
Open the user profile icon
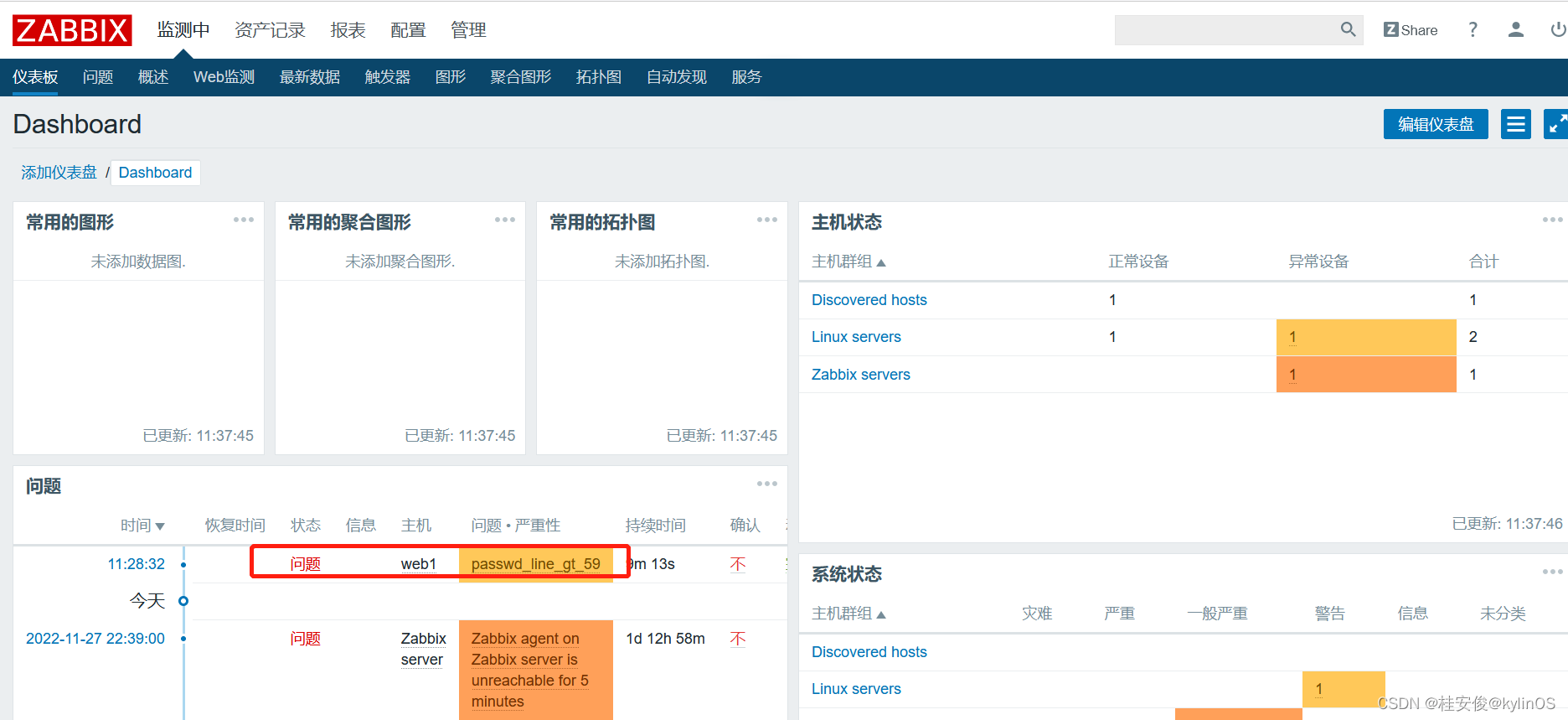tap(1516, 30)
